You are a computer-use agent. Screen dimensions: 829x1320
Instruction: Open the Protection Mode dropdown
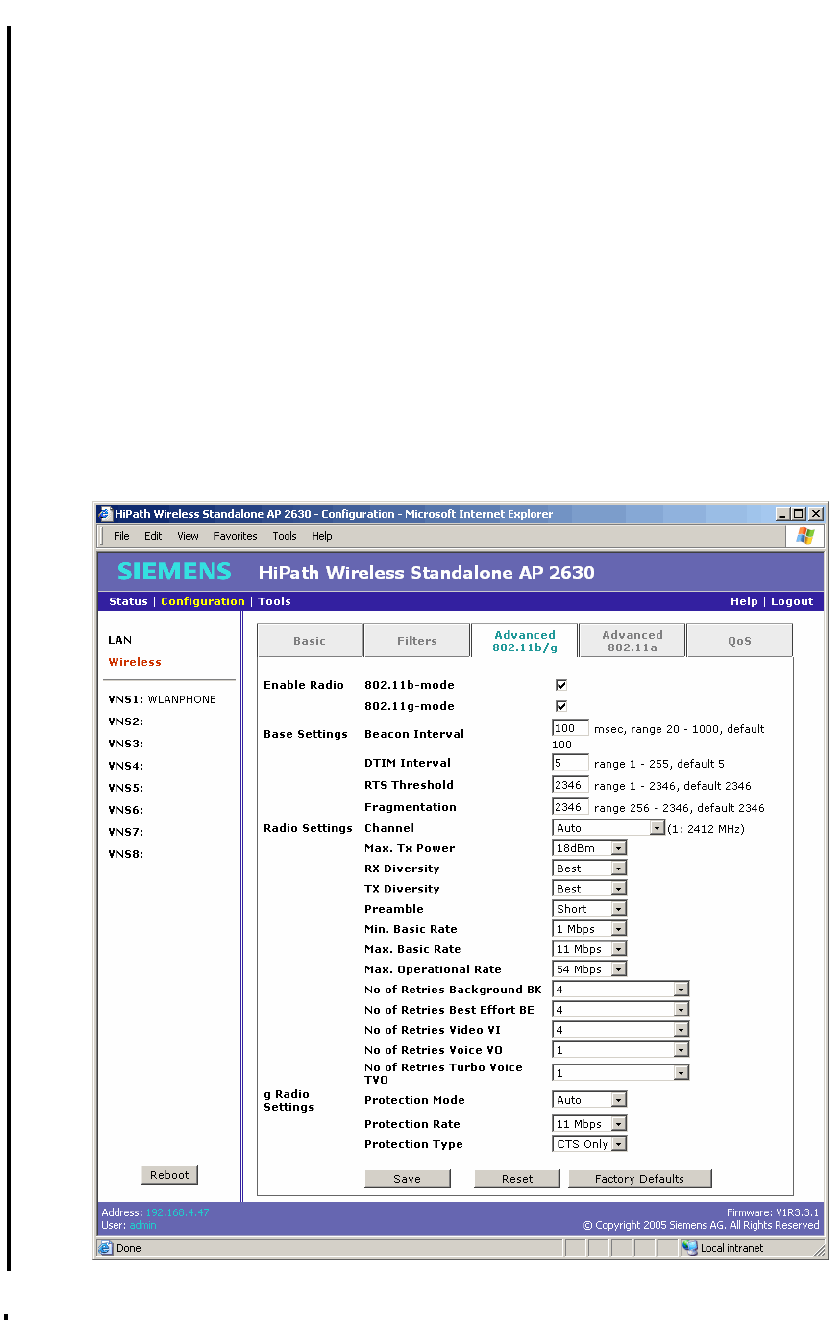tap(590, 1100)
